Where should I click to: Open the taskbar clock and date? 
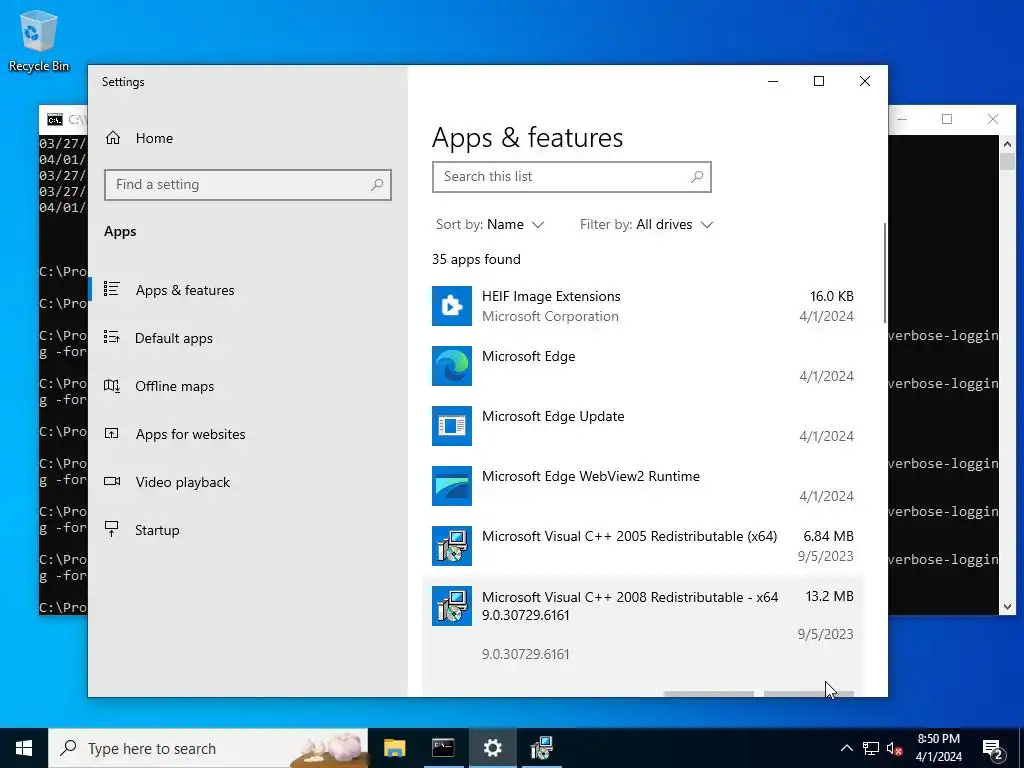coord(938,748)
